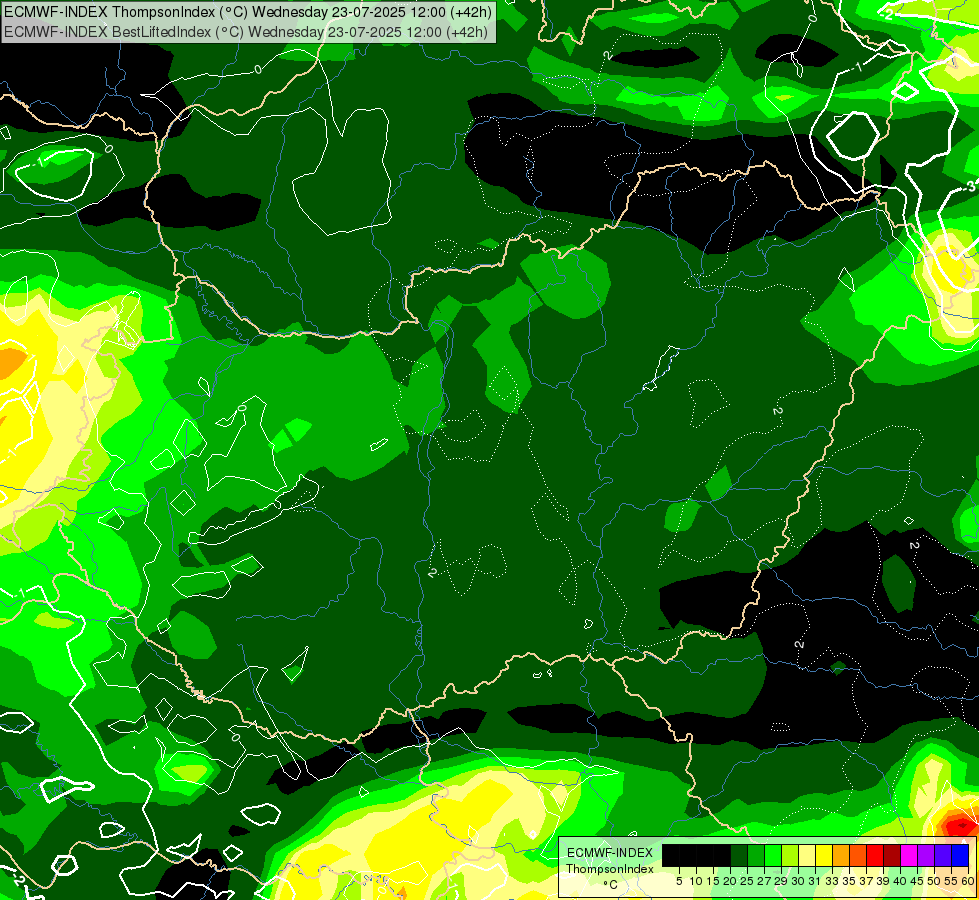Click the legend tick value 27
Image resolution: width=979 pixels, height=900 pixels.
point(764,881)
